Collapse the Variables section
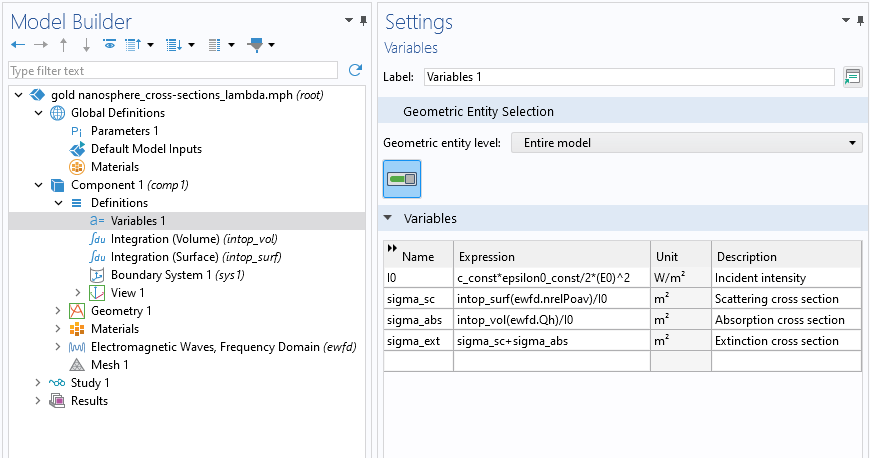Image resolution: width=870 pixels, height=458 pixels. (390, 218)
